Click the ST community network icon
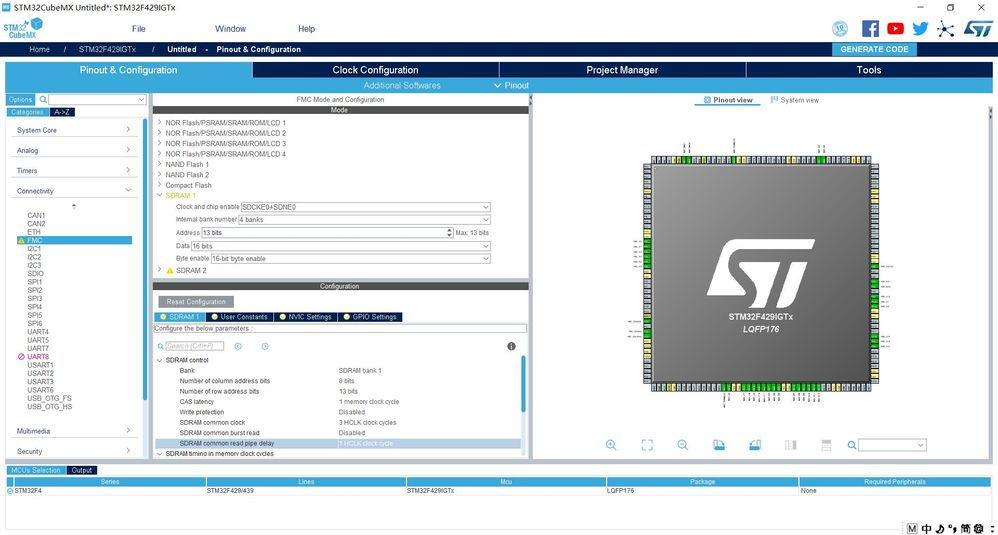Image resolution: width=998 pixels, height=535 pixels. pos(946,29)
